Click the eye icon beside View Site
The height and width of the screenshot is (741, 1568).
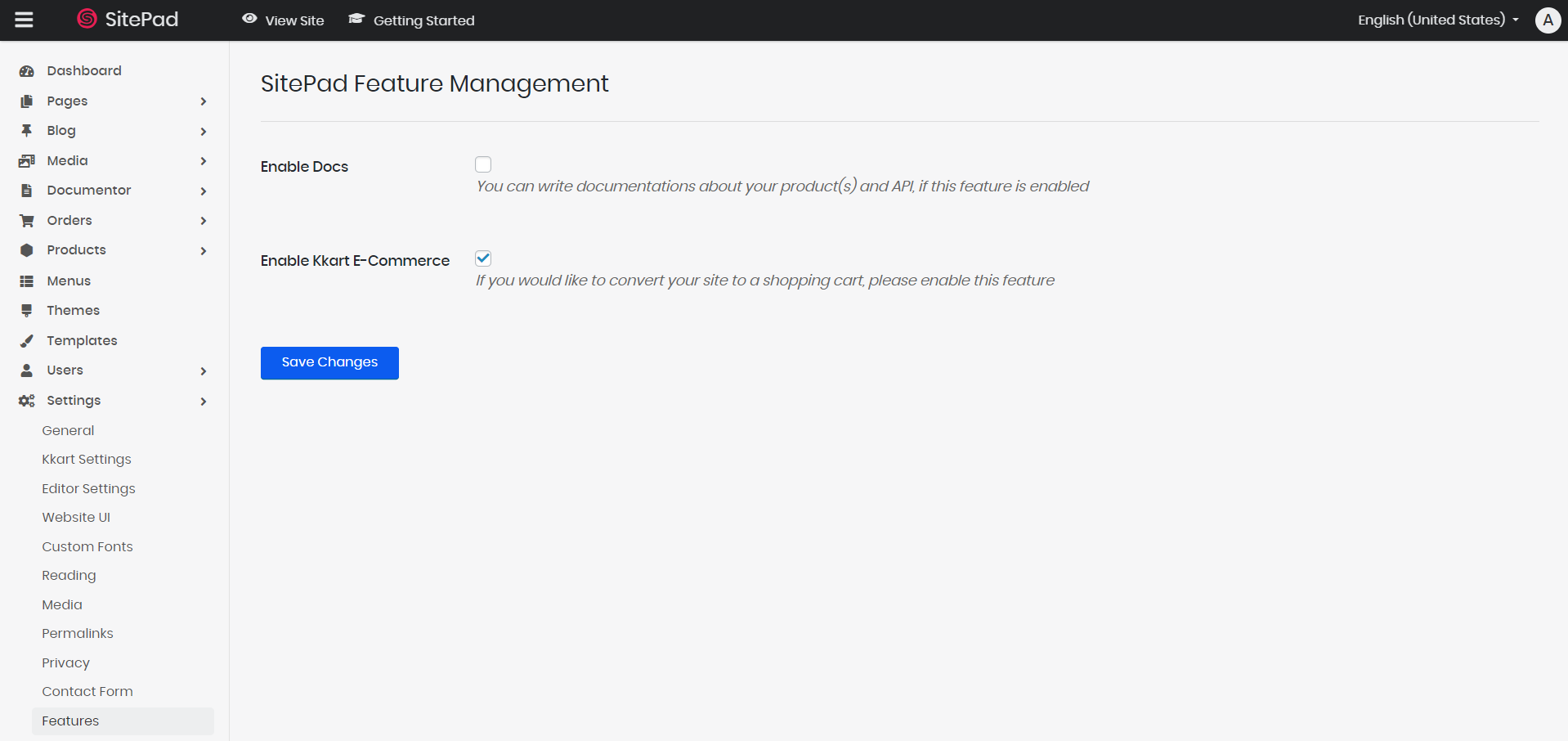click(x=249, y=19)
